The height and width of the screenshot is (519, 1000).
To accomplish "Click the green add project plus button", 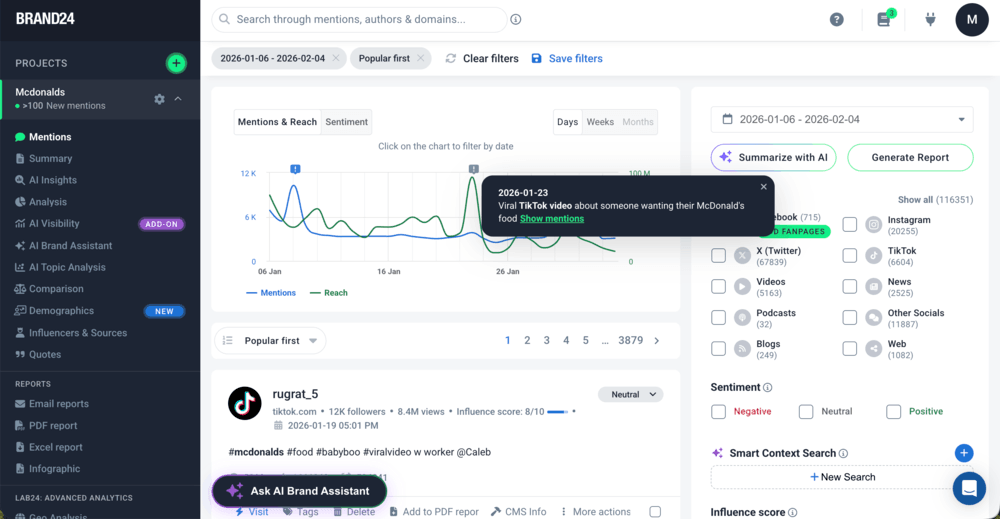I will [177, 63].
